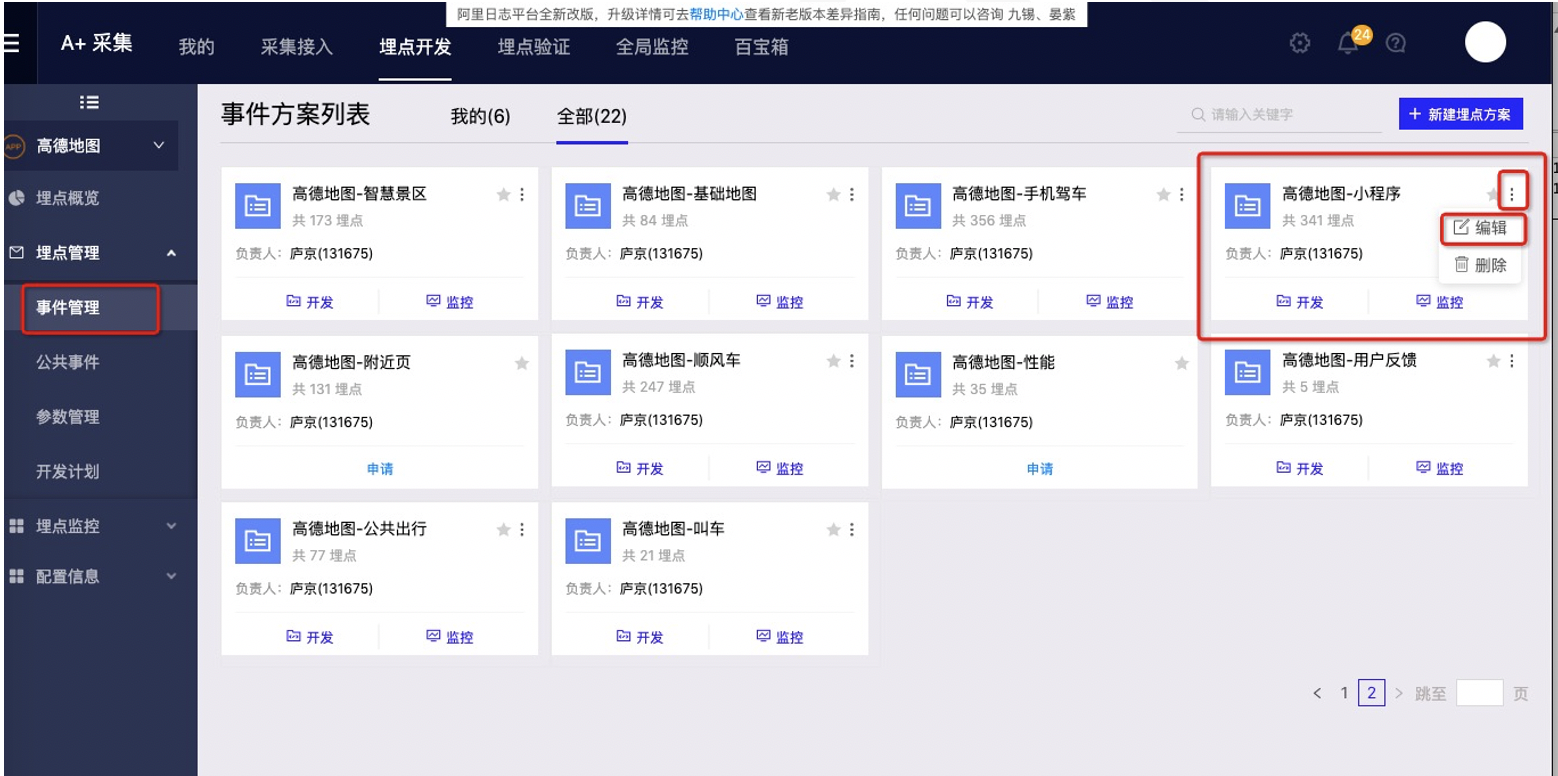Go to pagination page 1
The height and width of the screenshot is (776, 1558).
tap(1345, 693)
